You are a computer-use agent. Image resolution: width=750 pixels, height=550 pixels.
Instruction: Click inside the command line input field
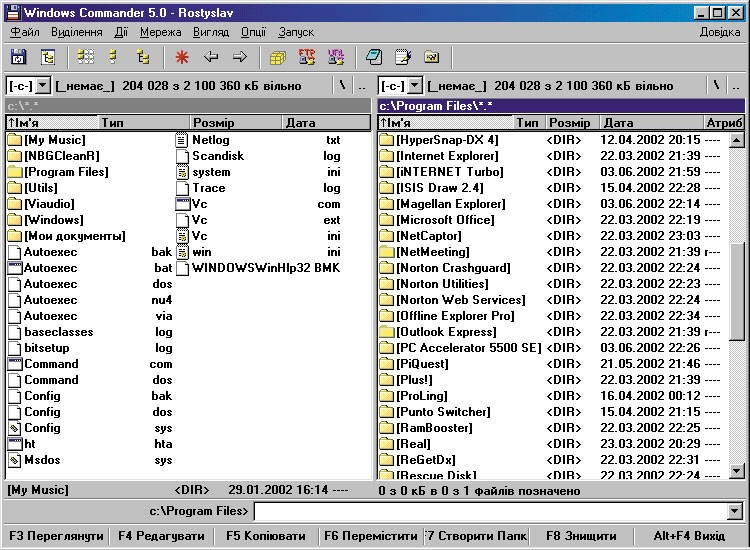tap(491, 511)
